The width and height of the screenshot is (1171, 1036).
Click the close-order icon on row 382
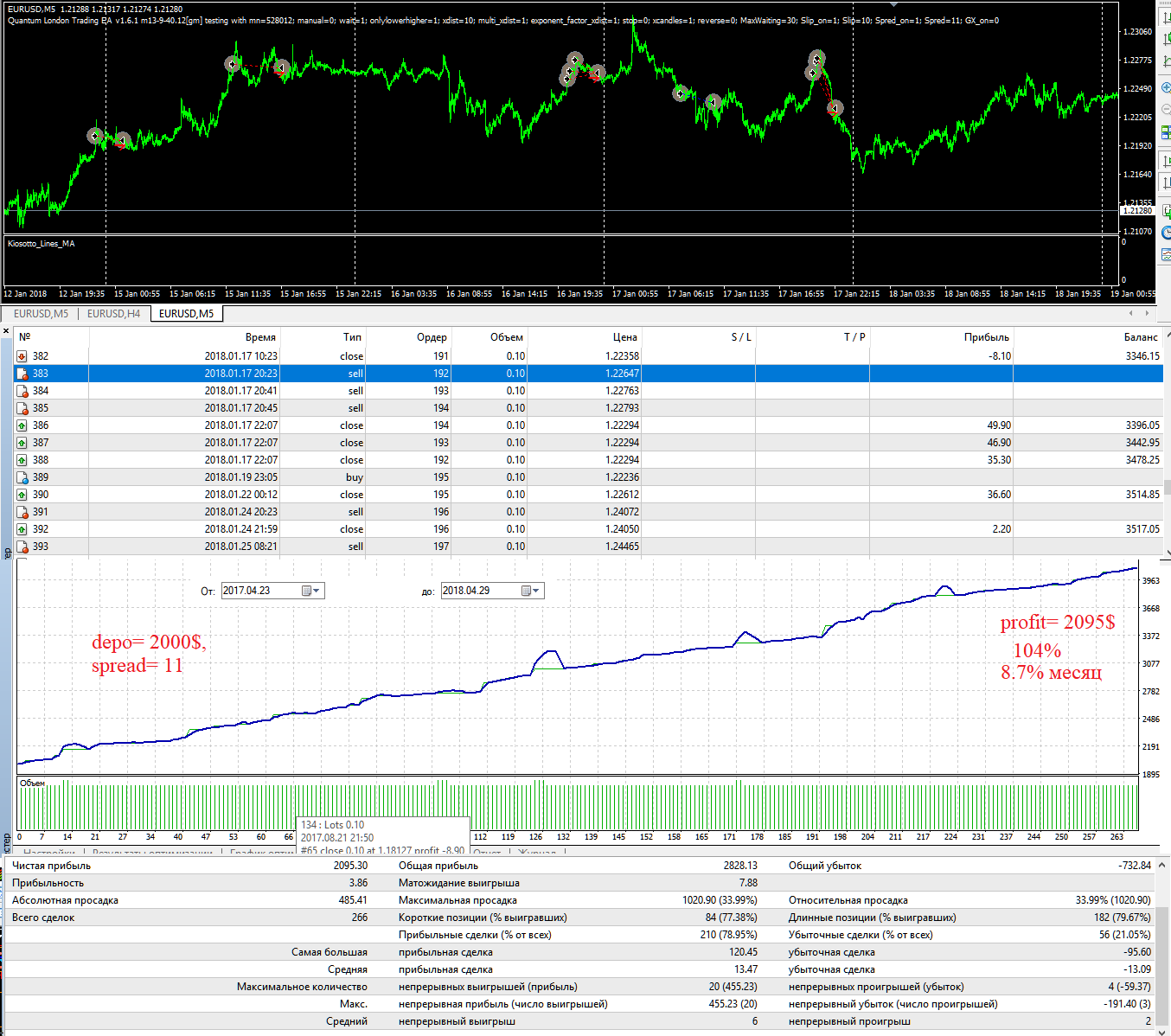tap(22, 356)
